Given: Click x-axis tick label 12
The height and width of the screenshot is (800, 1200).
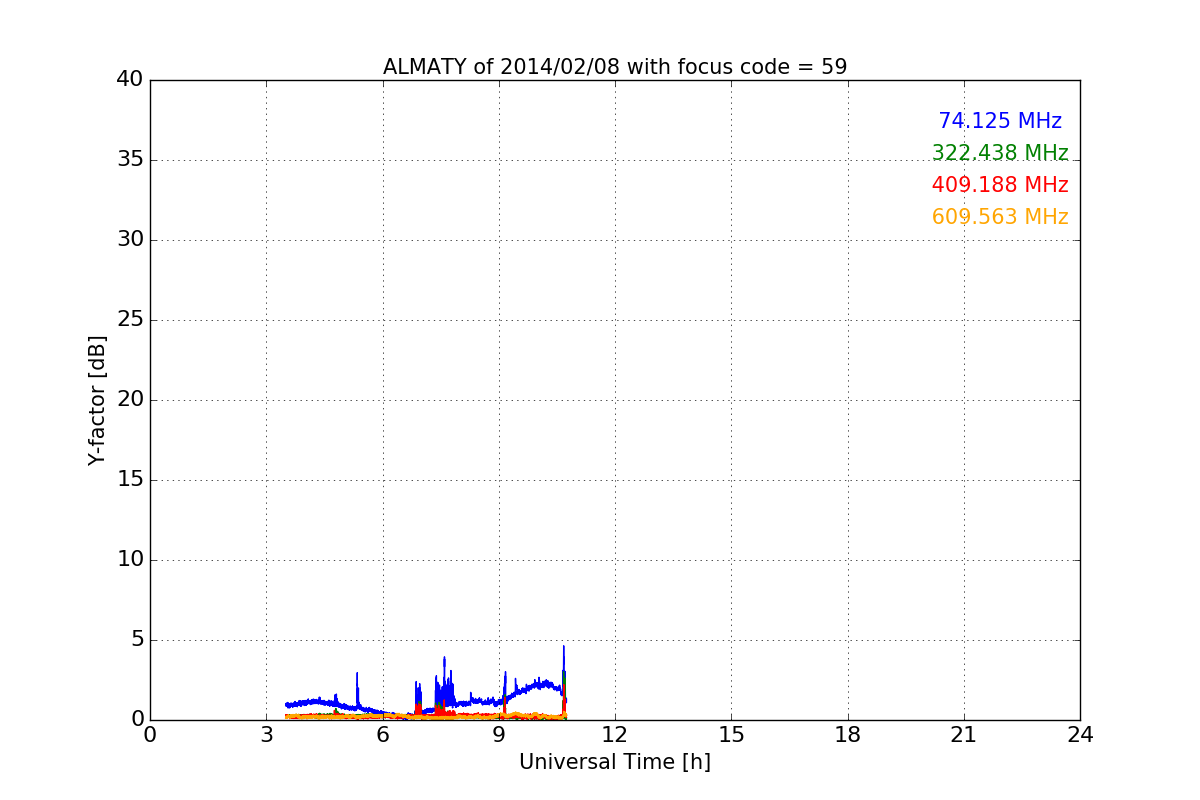Looking at the screenshot, I should [x=615, y=735].
